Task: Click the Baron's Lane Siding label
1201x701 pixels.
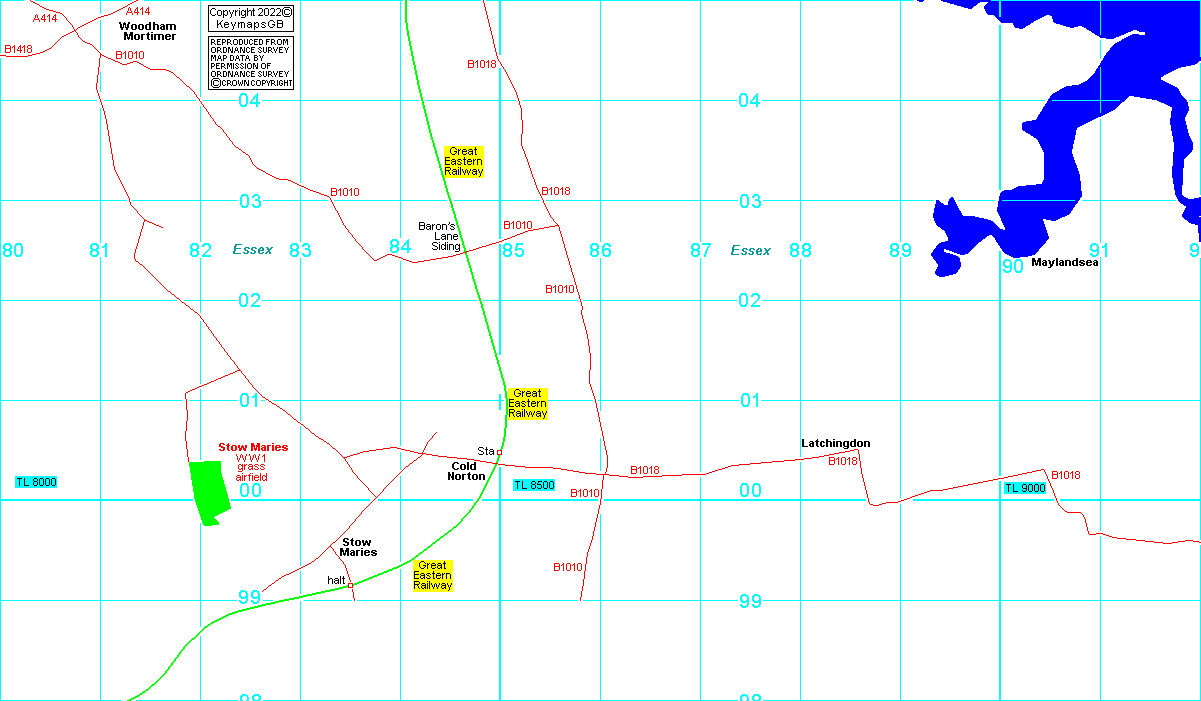Action: tap(440, 236)
